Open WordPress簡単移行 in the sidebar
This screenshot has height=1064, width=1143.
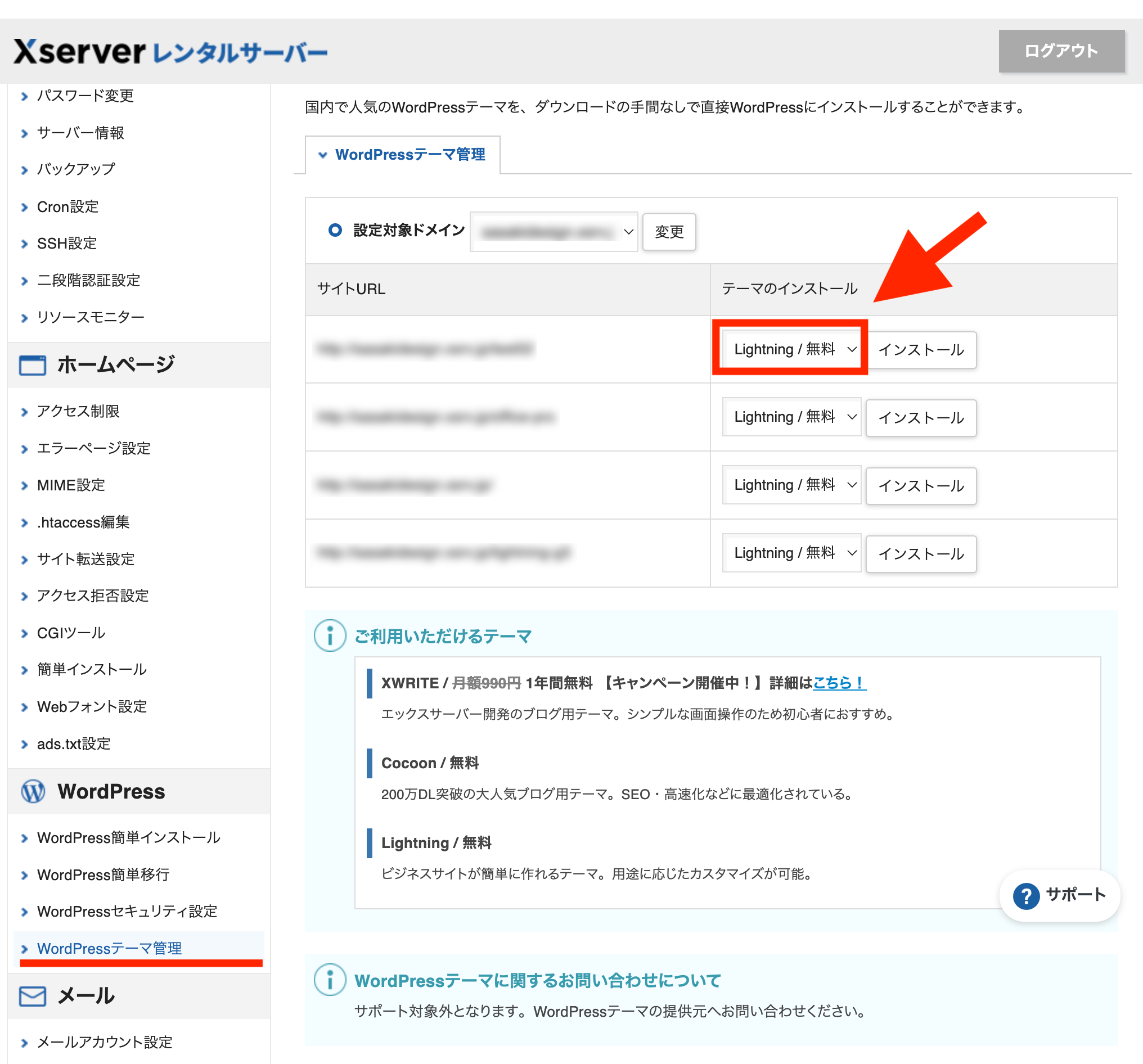tap(103, 874)
